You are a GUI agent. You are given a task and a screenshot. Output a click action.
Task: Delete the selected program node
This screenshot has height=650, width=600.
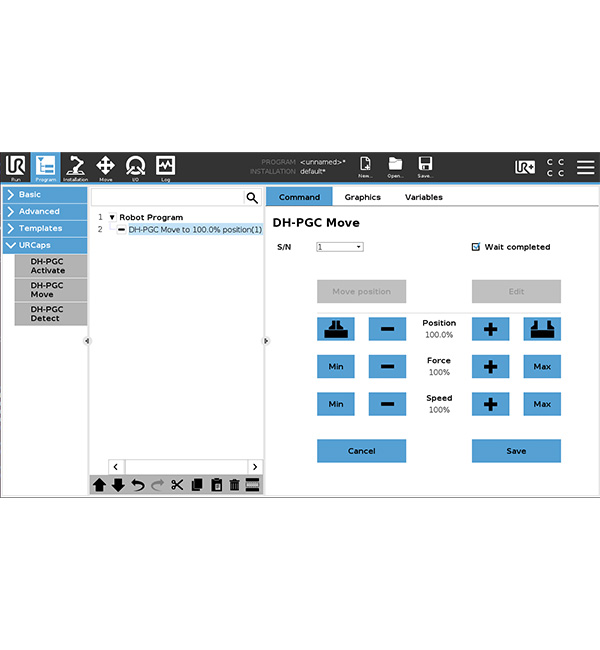(x=235, y=485)
